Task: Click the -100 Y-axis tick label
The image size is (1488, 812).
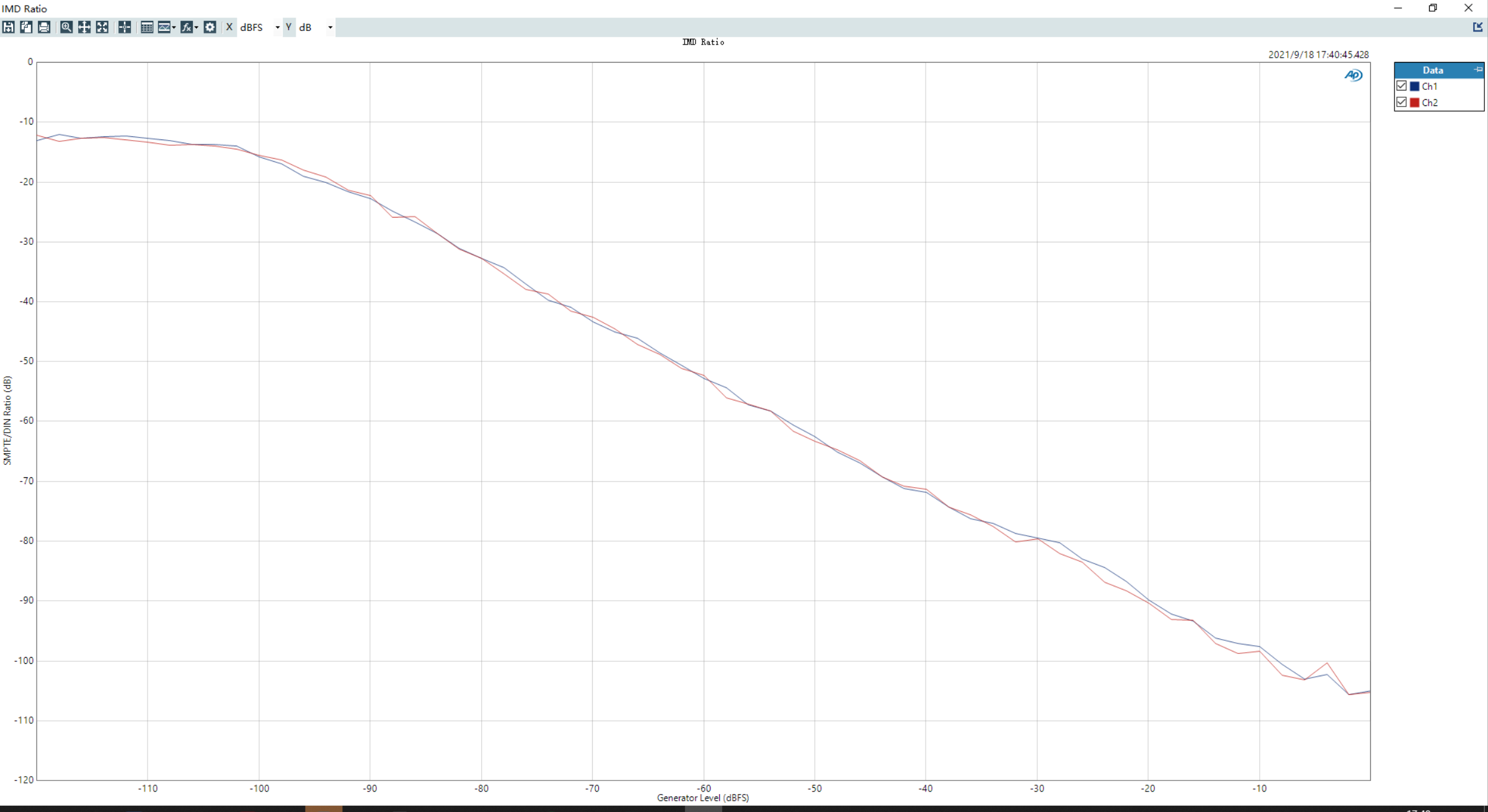Action: point(24,661)
